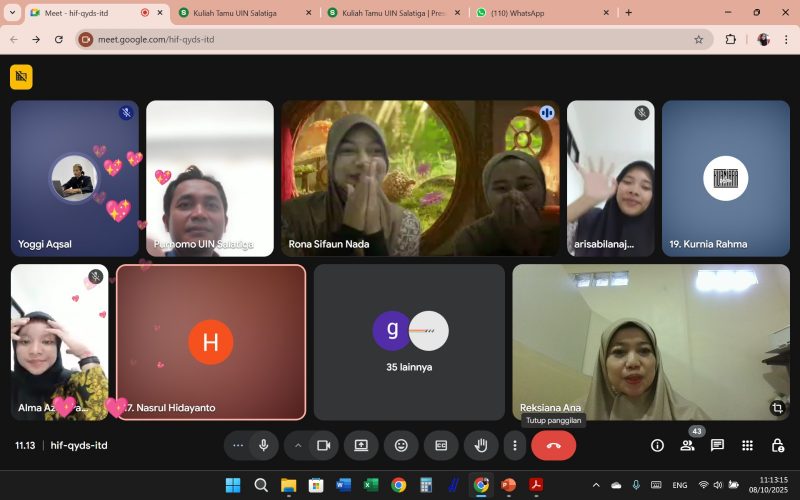Show the participants people panel
Screen dimensions: 800x500
pos(687,445)
